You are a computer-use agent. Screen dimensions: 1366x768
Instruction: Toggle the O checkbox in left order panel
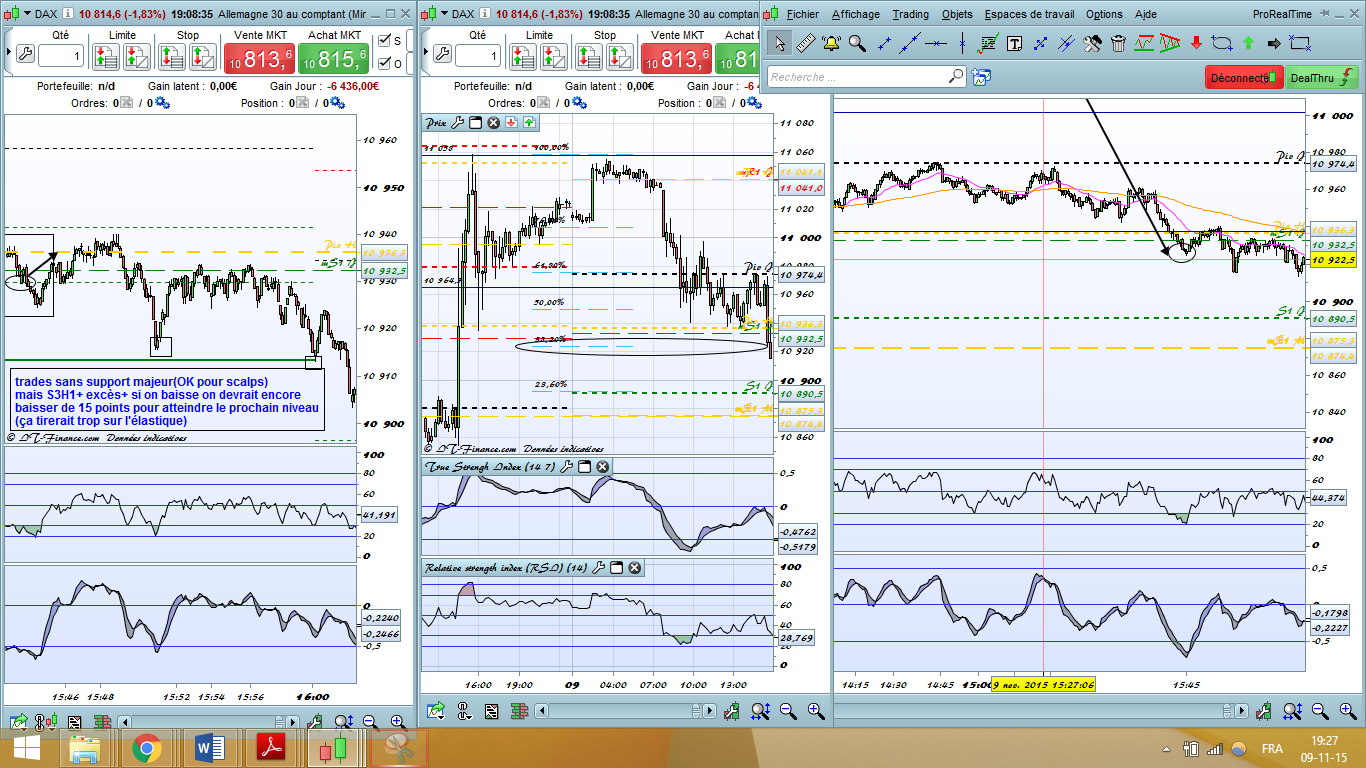(x=384, y=64)
